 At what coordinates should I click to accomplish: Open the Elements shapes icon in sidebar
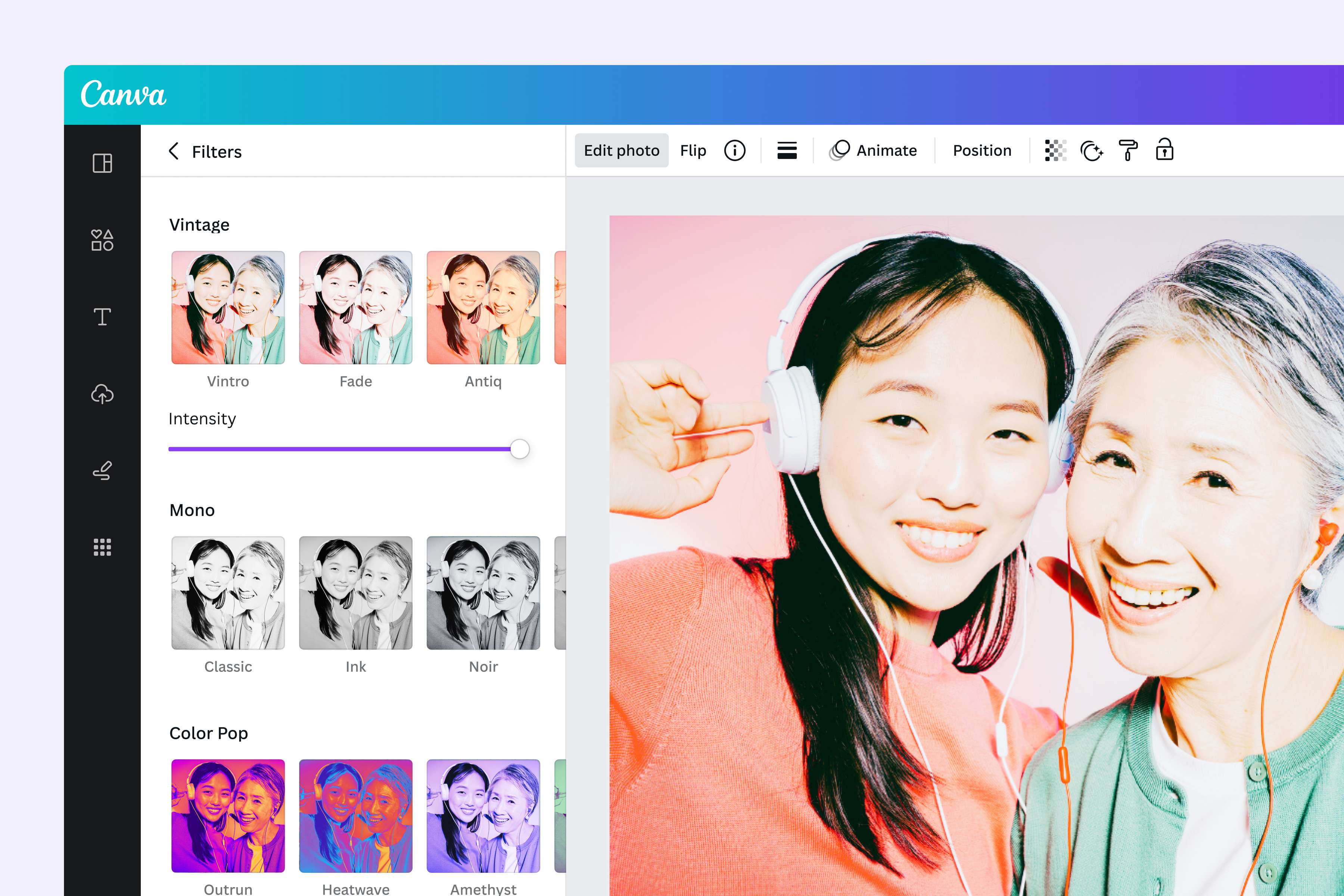tap(102, 240)
